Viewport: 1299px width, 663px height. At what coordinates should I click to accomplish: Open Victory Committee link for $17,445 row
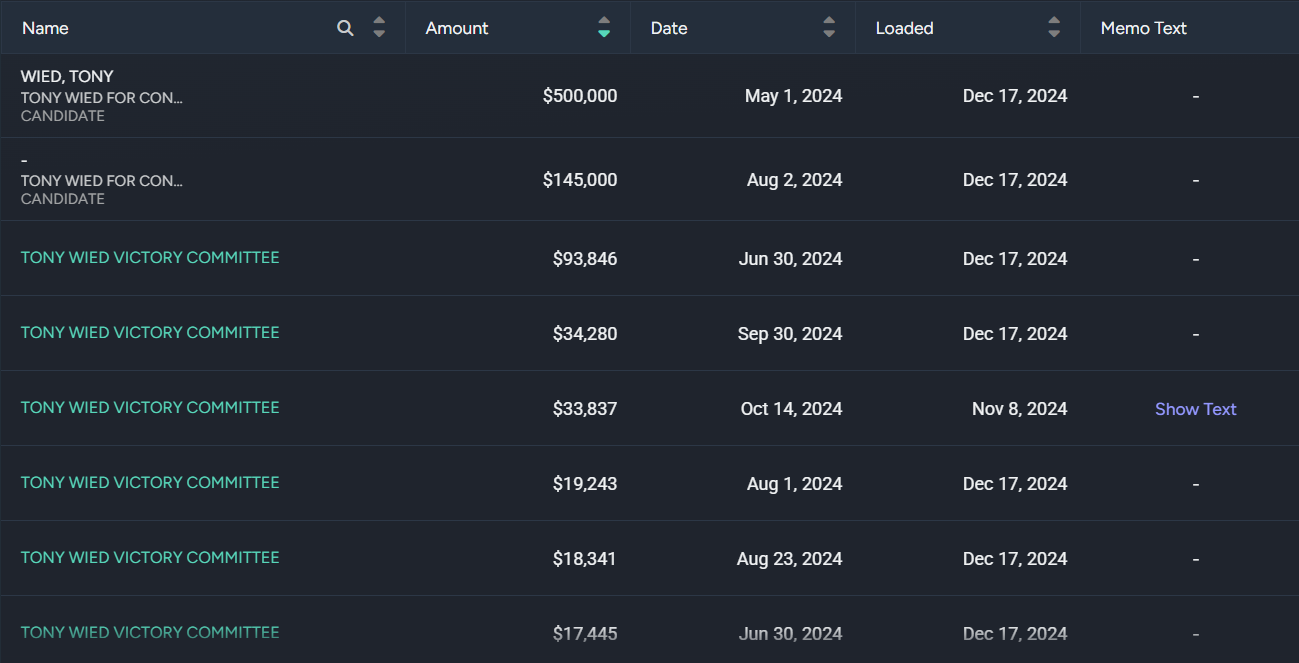[x=150, y=633]
